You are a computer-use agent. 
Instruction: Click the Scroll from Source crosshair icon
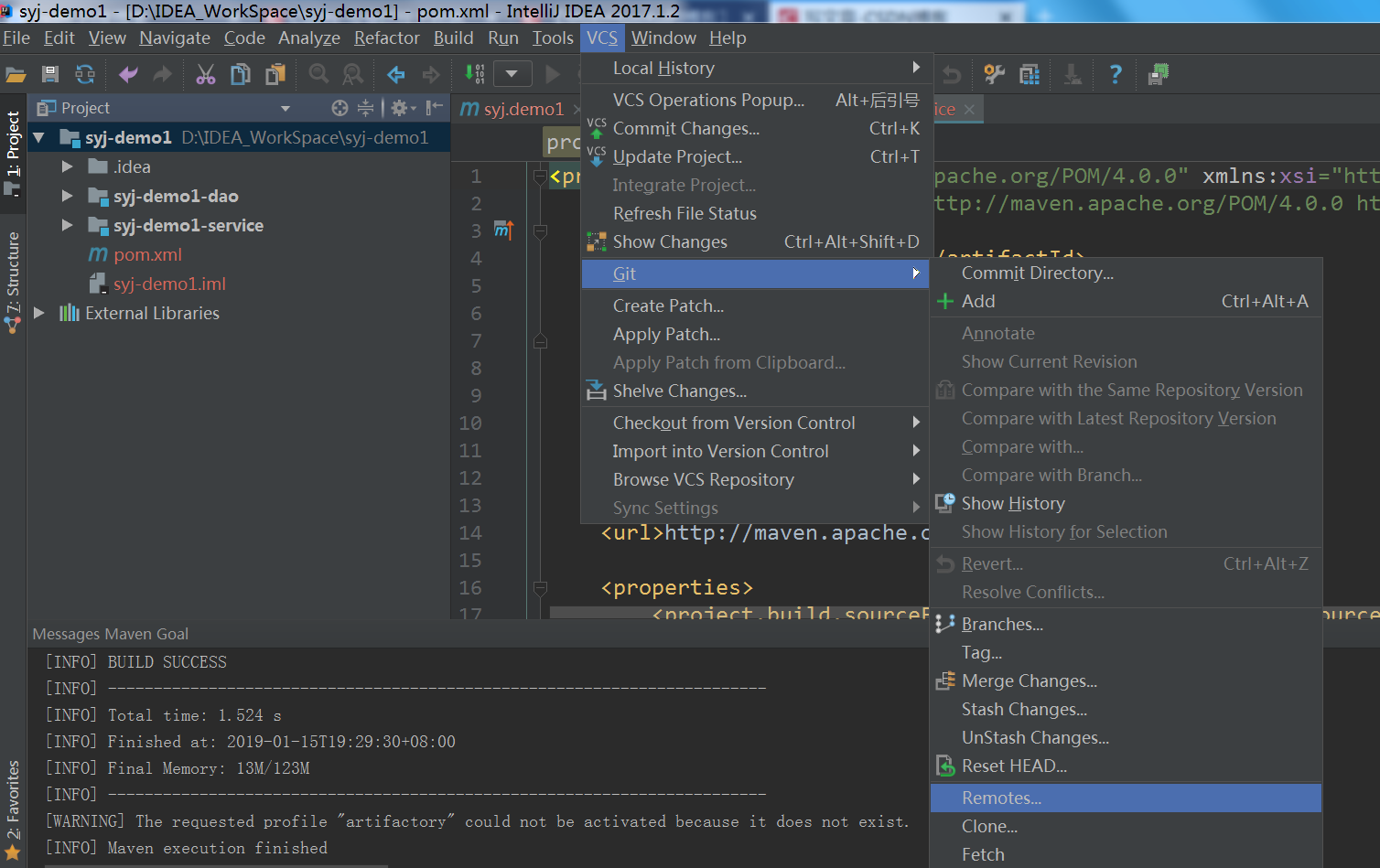click(340, 108)
